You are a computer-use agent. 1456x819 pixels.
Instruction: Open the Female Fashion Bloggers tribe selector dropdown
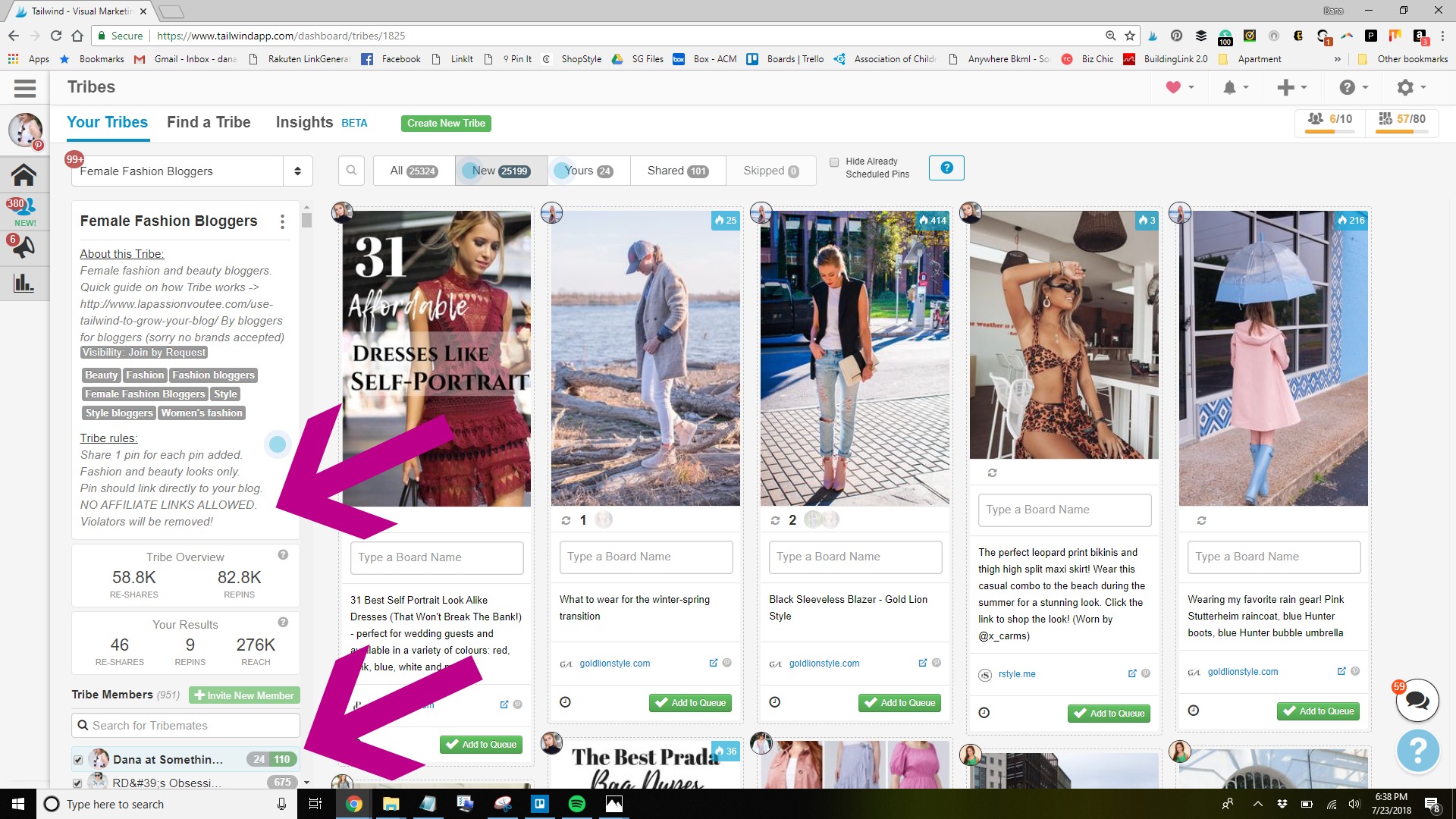pyautogui.click(x=192, y=171)
